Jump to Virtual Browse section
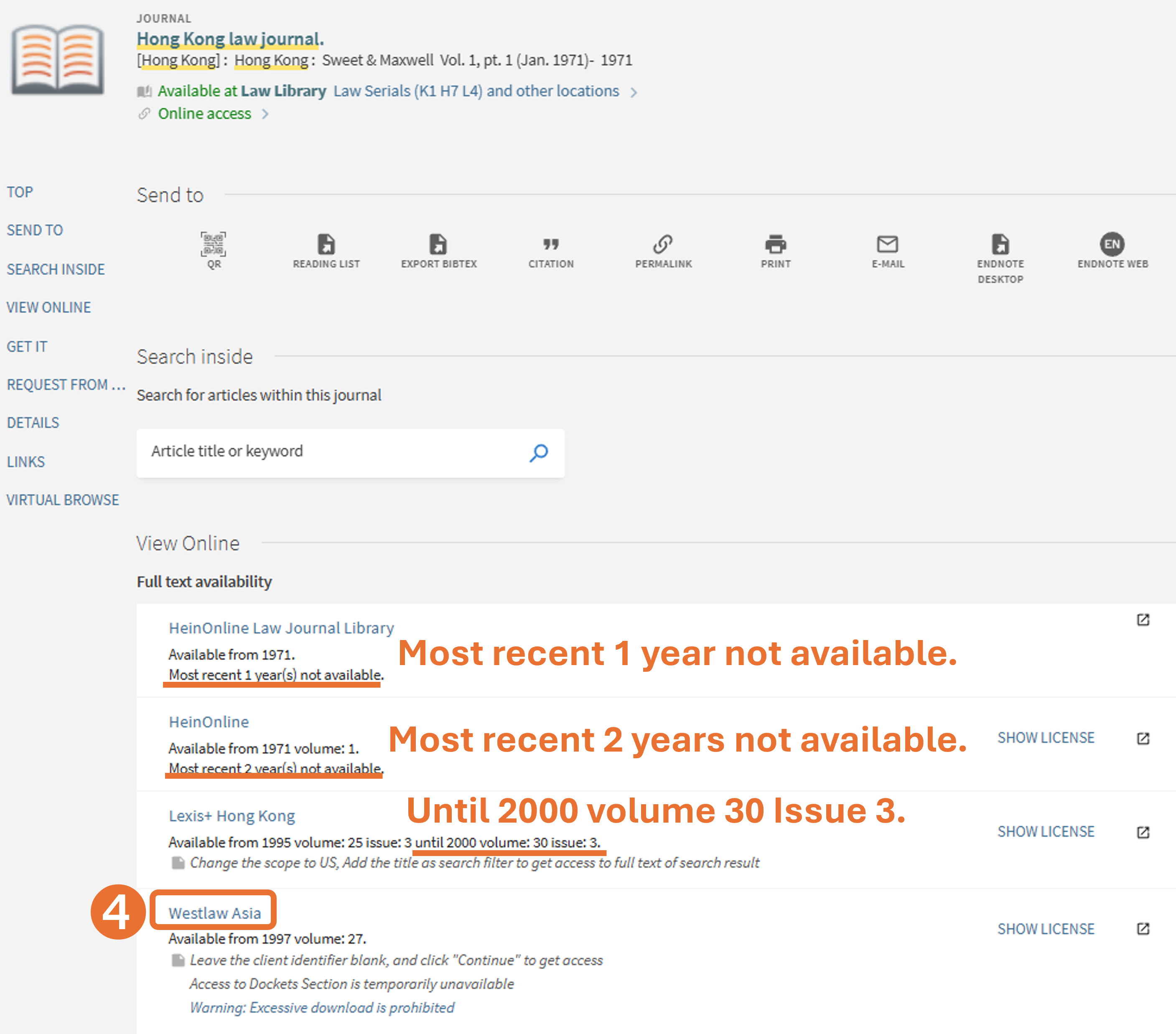The width and height of the screenshot is (1176, 1034). pyautogui.click(x=63, y=500)
